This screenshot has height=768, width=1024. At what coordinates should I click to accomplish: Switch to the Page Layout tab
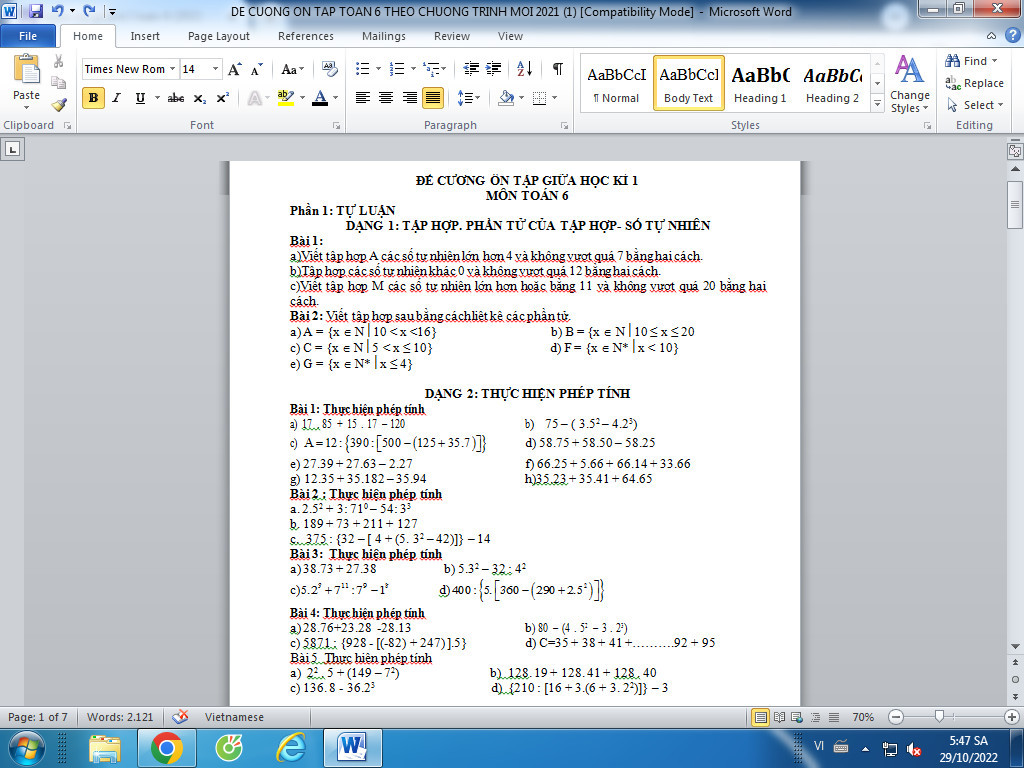coord(219,36)
